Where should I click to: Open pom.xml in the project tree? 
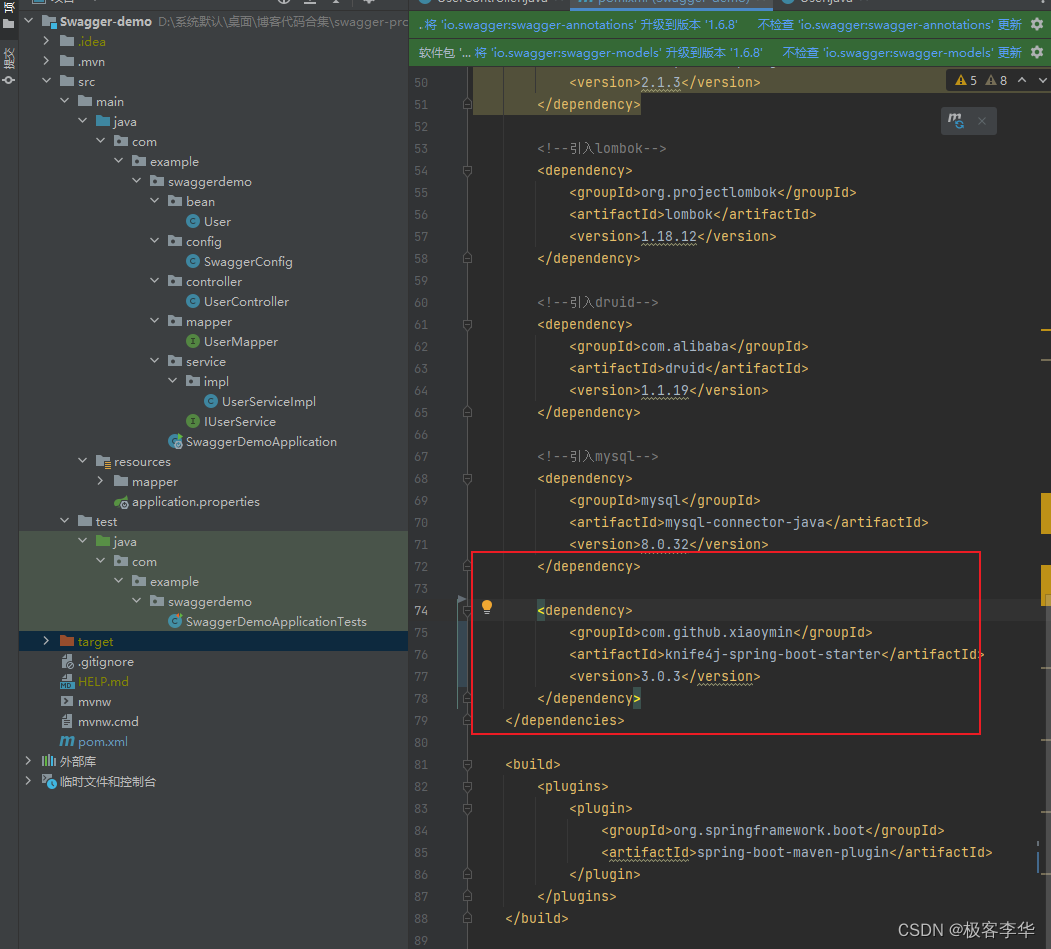coord(102,741)
